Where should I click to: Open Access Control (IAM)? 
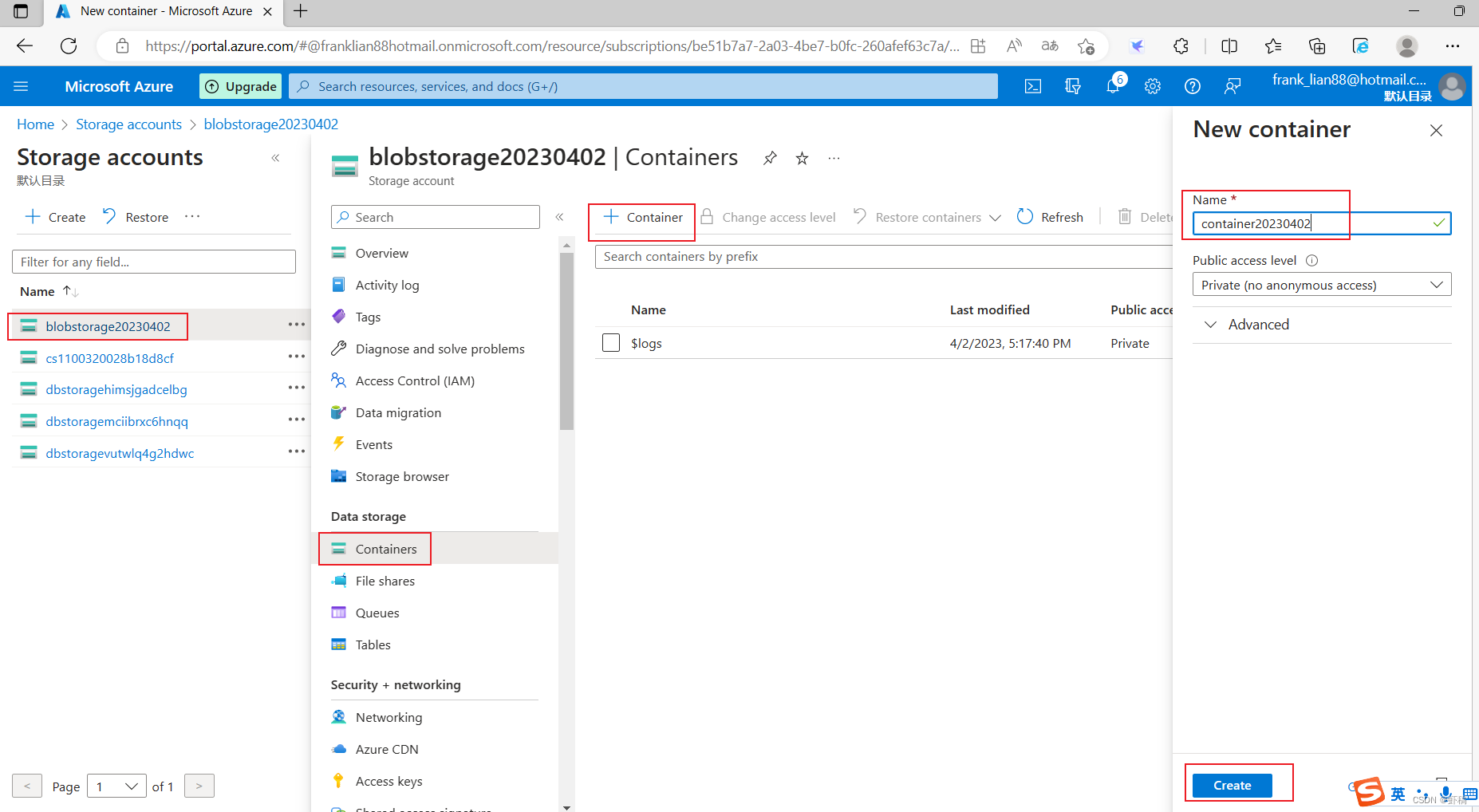pyautogui.click(x=414, y=380)
